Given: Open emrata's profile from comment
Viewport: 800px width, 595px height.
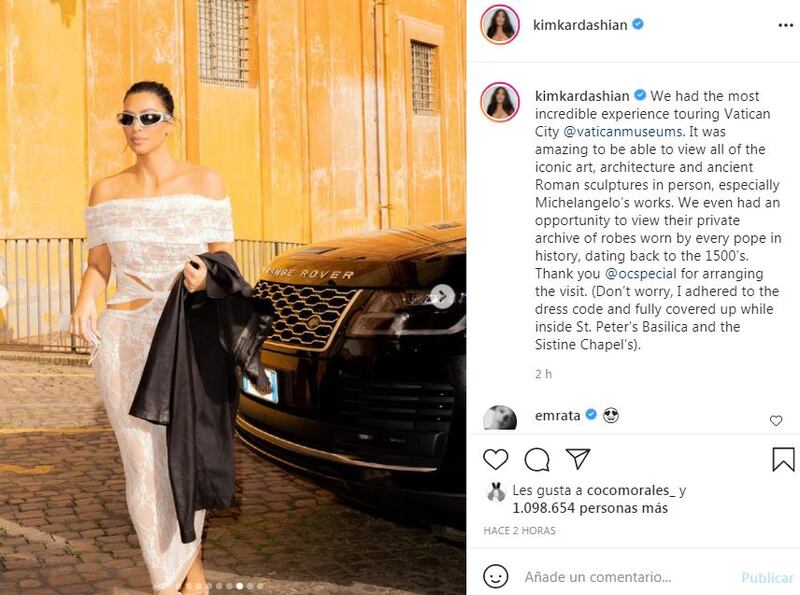Looking at the screenshot, I should click(x=557, y=416).
